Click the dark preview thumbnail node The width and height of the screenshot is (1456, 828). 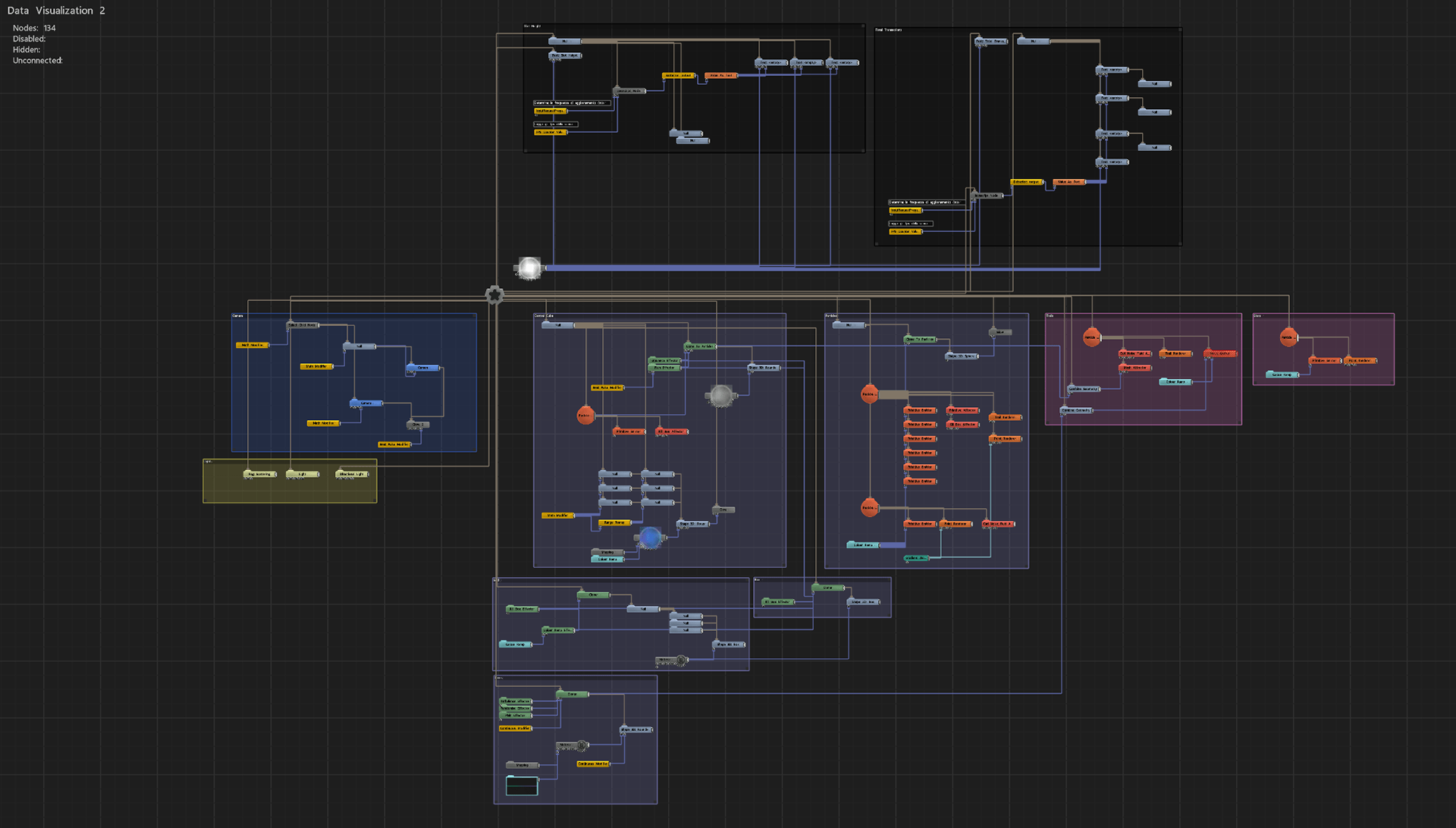tap(522, 786)
